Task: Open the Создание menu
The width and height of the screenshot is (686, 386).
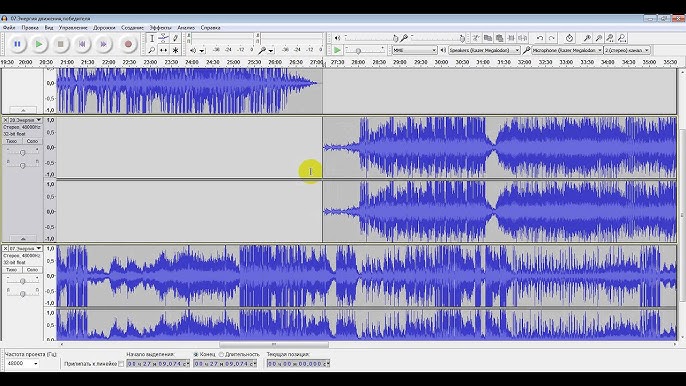Action: [x=132, y=28]
